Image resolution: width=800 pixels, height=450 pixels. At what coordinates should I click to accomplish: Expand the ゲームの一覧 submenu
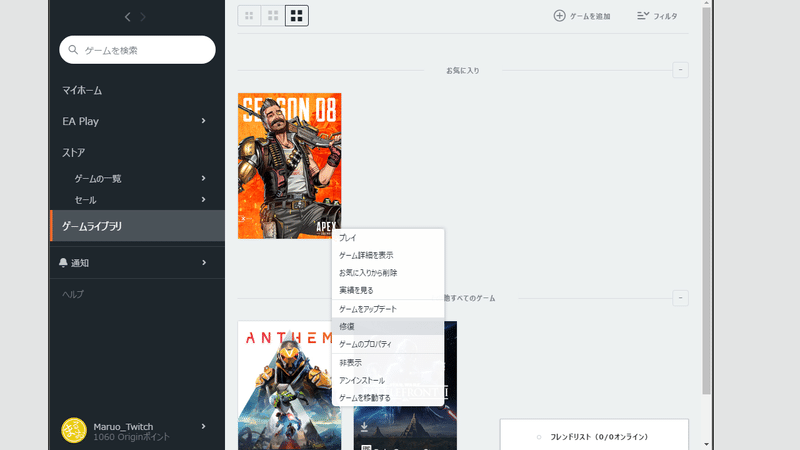tap(203, 178)
